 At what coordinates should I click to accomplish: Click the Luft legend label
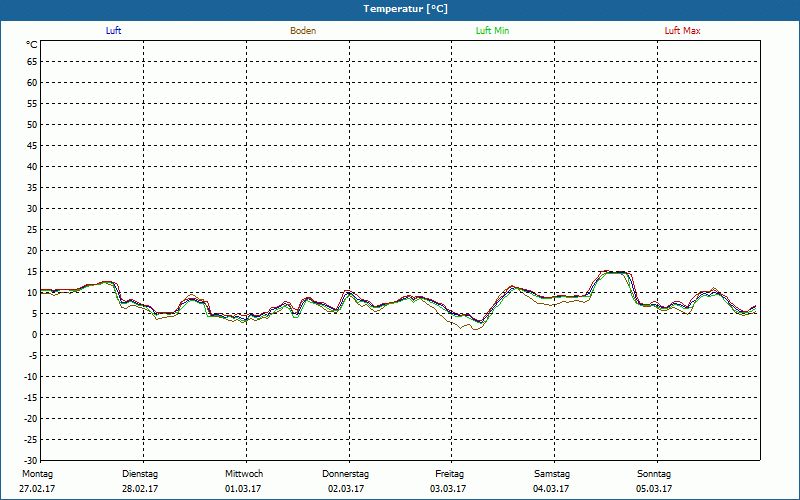point(113,31)
